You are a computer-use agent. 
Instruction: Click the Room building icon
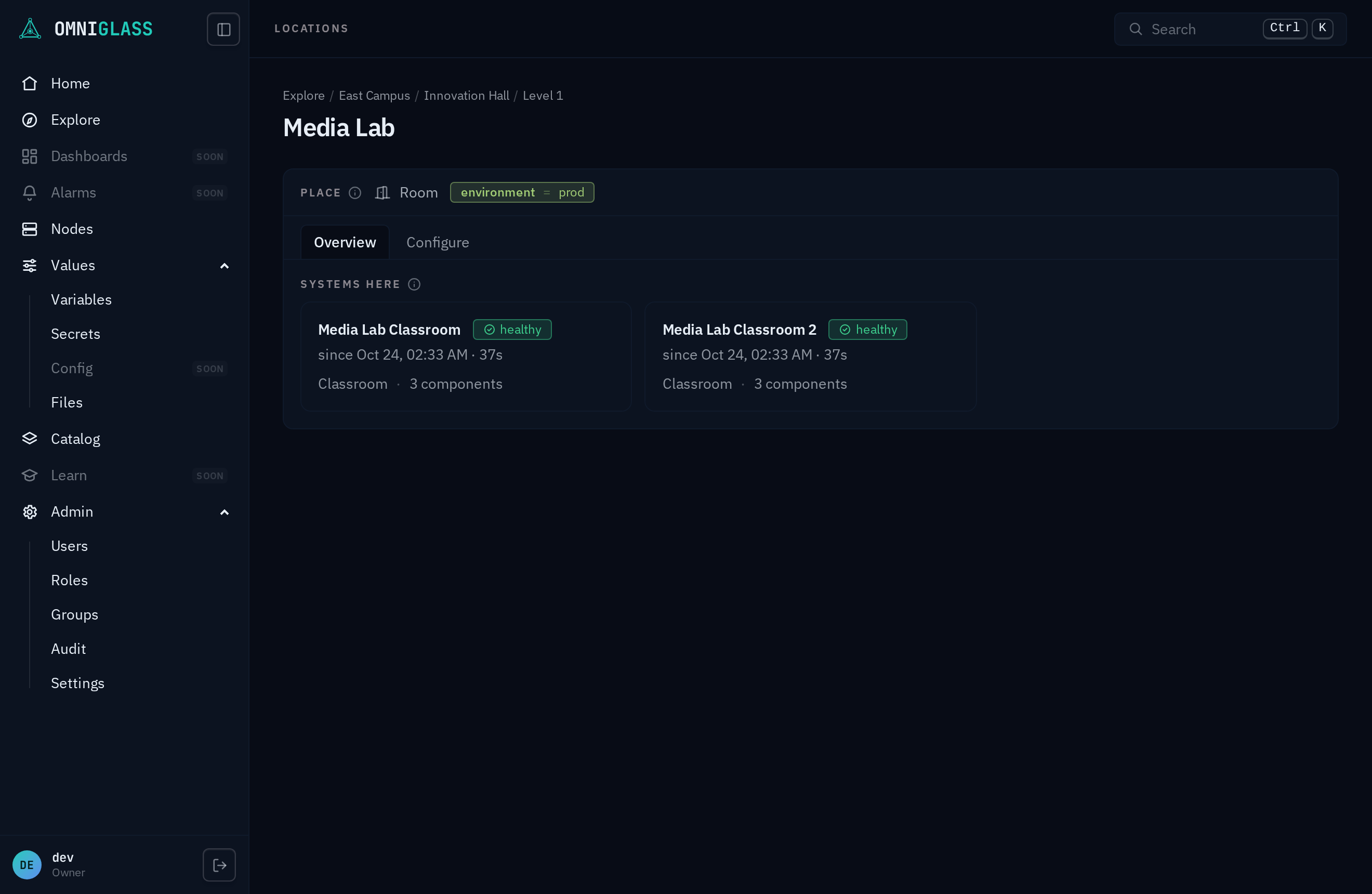click(382, 192)
